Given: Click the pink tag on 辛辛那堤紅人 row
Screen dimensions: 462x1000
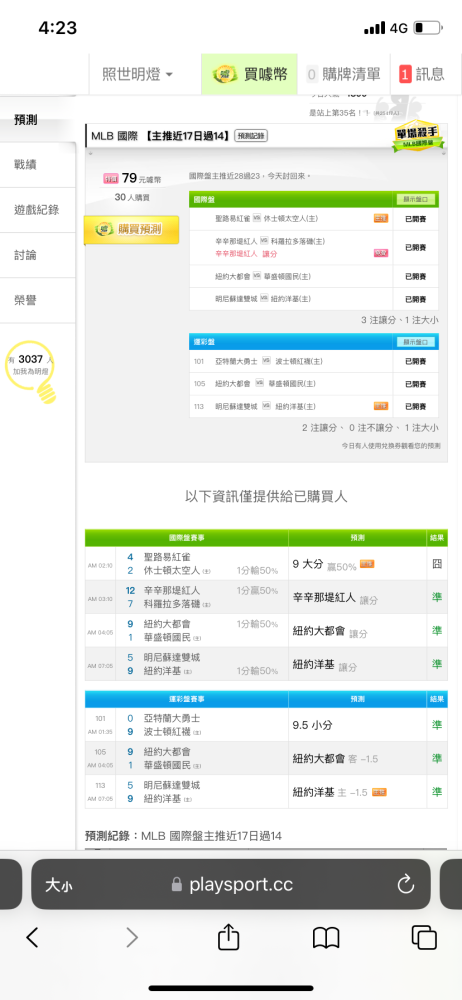Looking at the screenshot, I should (381, 253).
